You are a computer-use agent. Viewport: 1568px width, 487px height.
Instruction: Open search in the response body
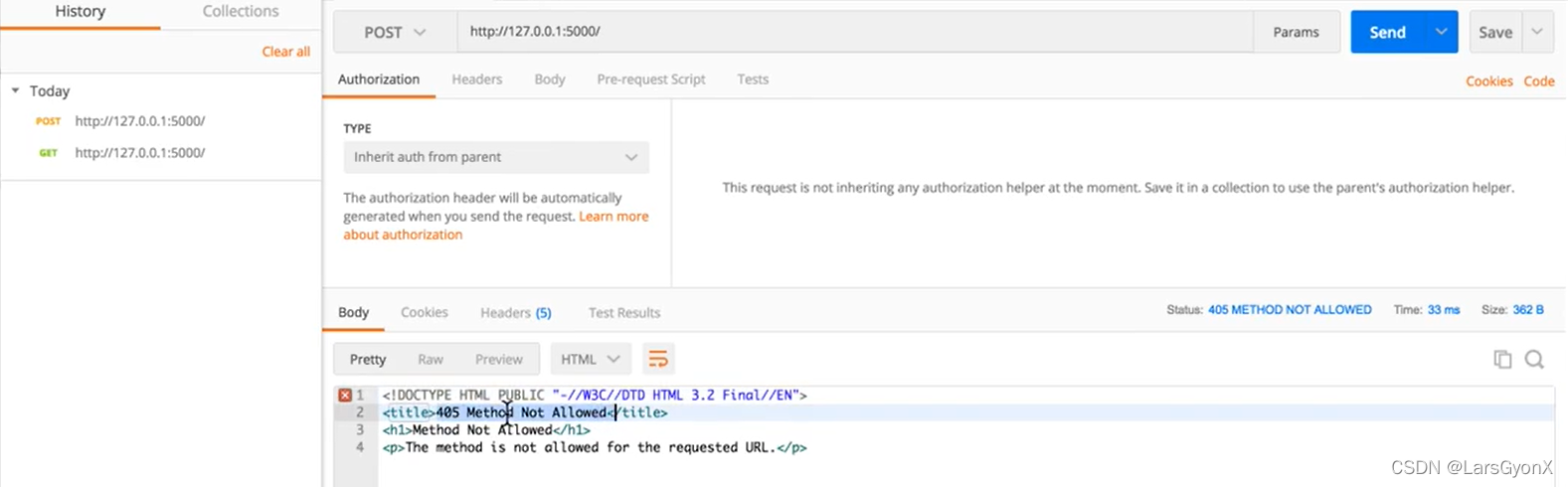[1534, 360]
